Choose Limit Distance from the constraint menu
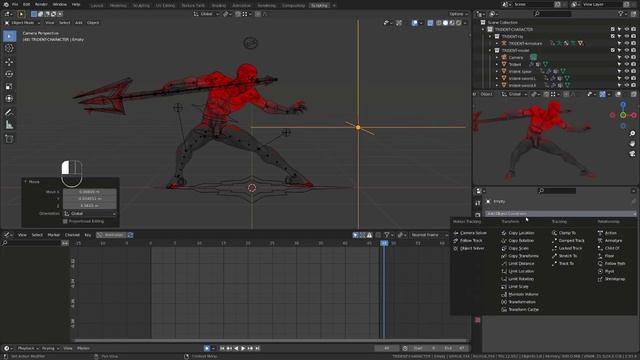 coord(518,264)
